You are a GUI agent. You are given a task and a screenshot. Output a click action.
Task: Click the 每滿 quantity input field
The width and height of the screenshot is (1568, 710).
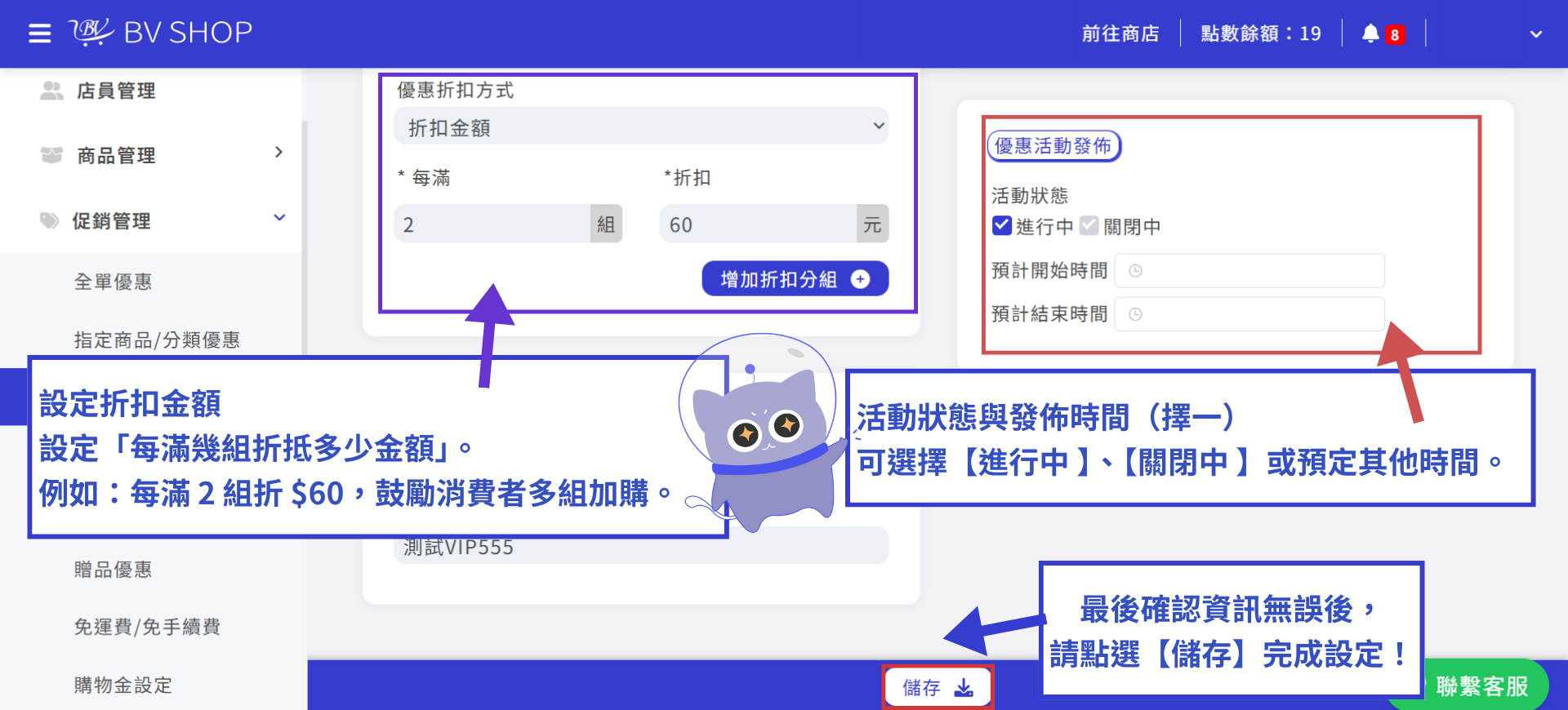point(492,224)
